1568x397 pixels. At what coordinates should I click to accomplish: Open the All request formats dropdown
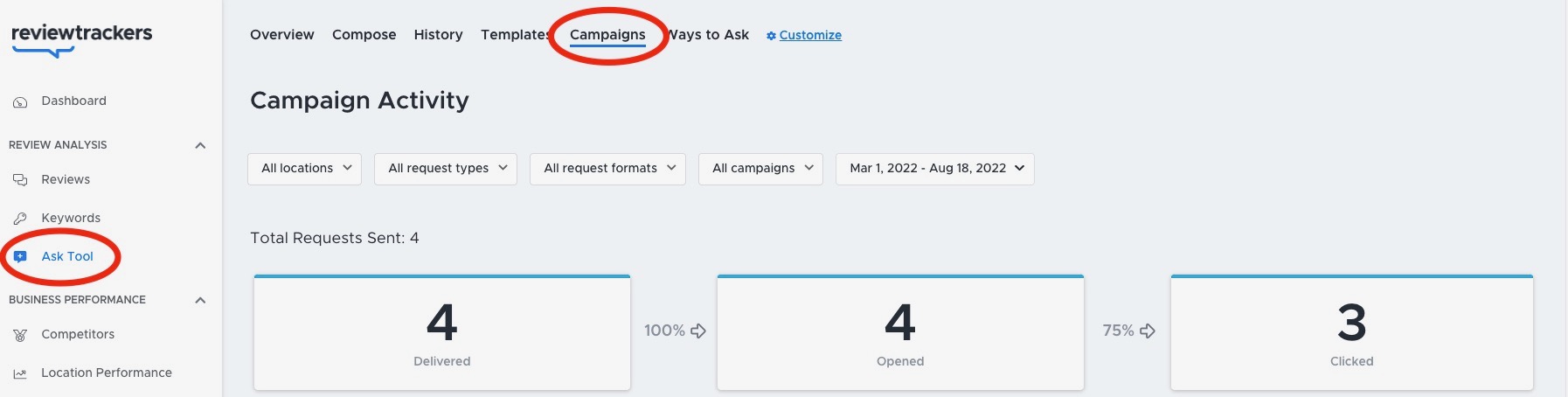pyautogui.click(x=608, y=169)
